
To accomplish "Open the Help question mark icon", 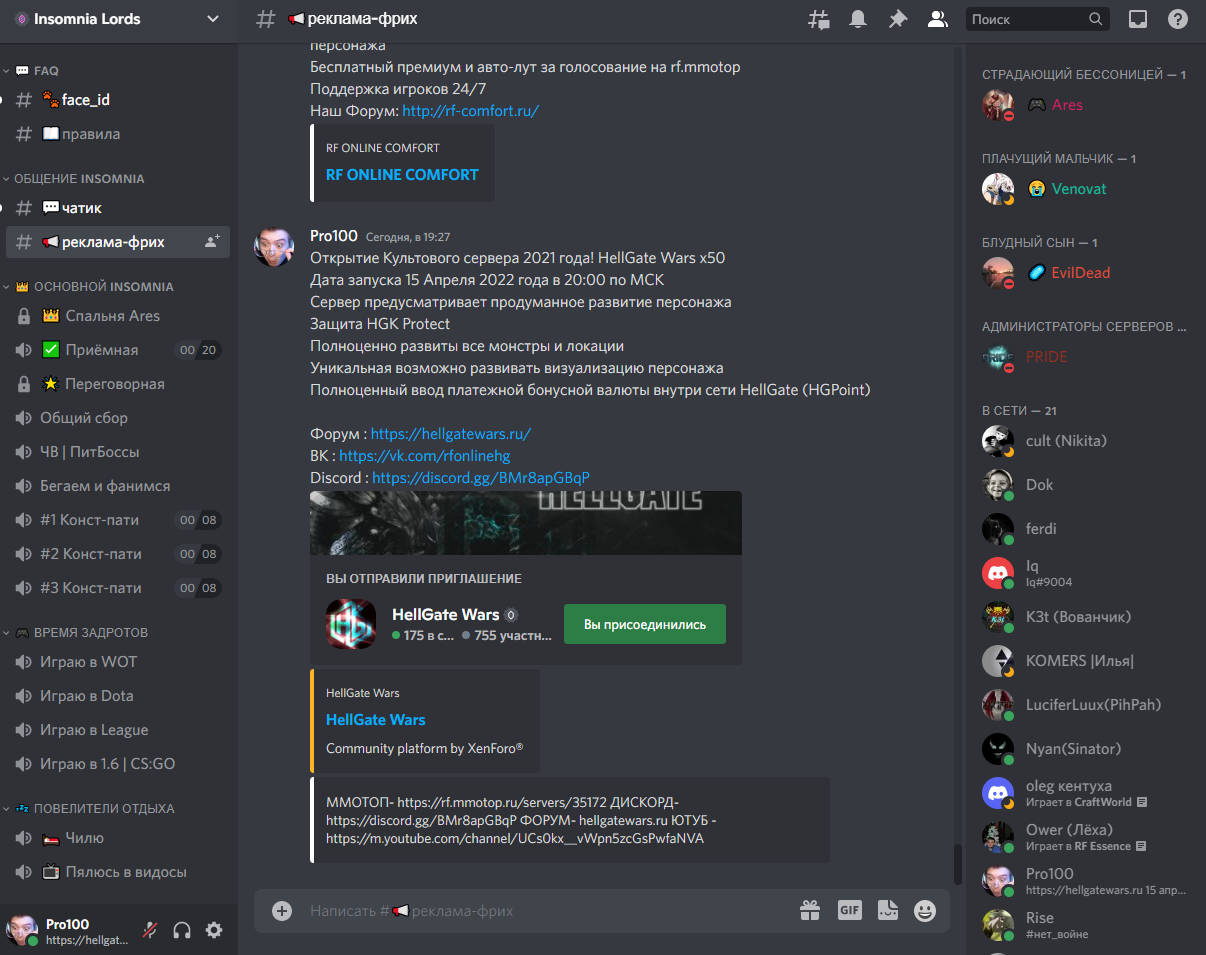I will point(1178,19).
